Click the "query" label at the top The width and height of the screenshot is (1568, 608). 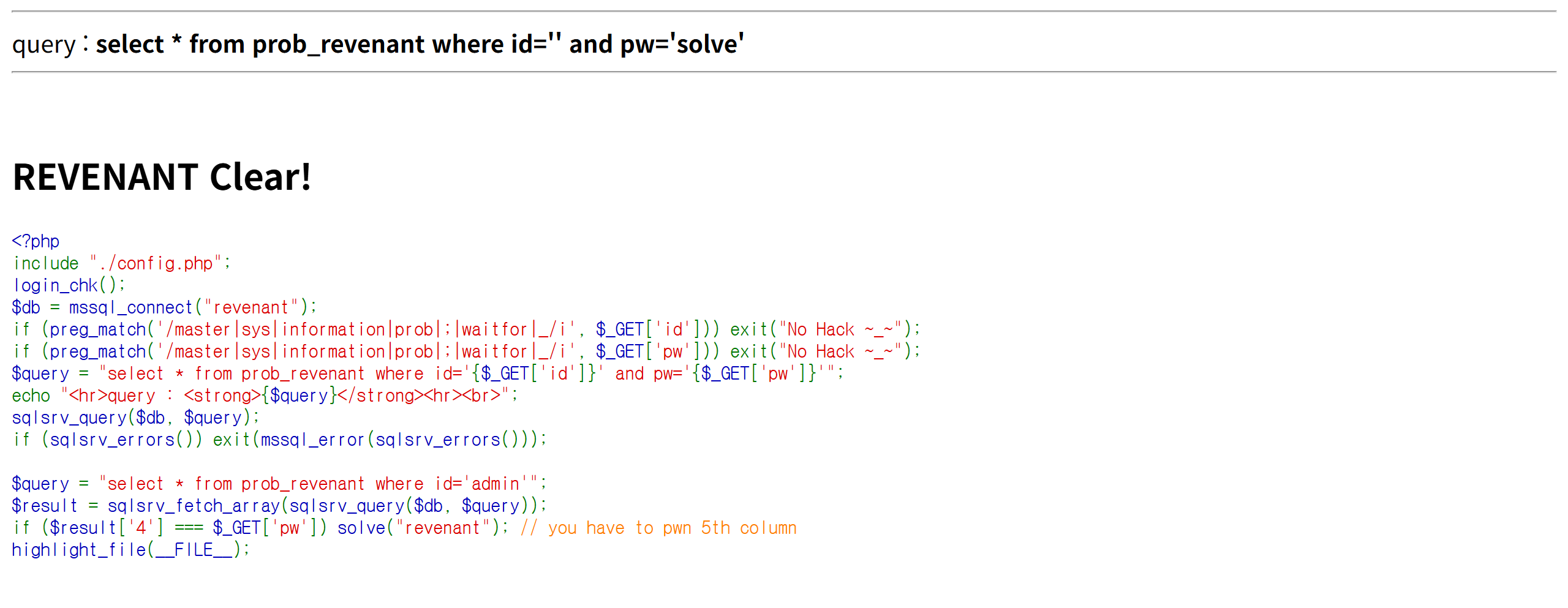point(43,45)
